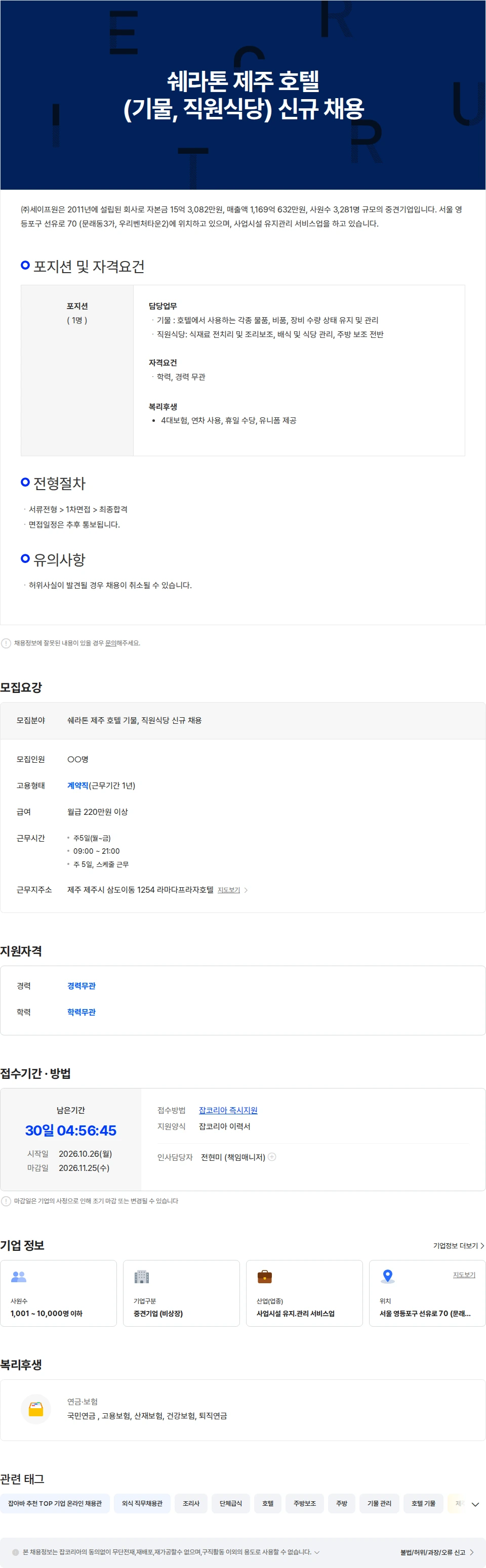This screenshot has width=486, height=1568.
Task: Click the info icon beside 채용정보 notice
Action: [x=6, y=643]
